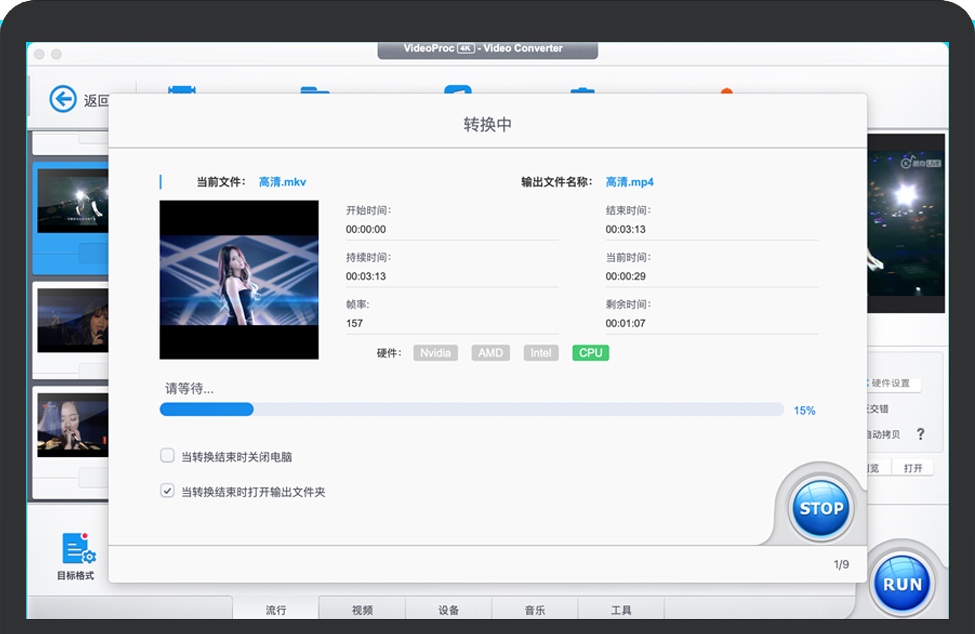Select the AMD hardware badge
Image resolution: width=975 pixels, height=634 pixels.
click(x=490, y=353)
